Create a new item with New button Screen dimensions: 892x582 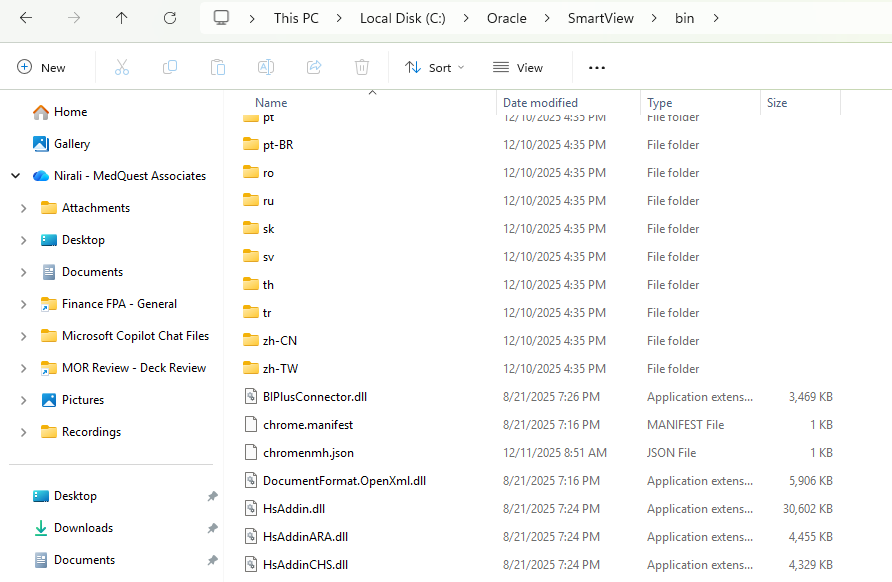tap(41, 67)
